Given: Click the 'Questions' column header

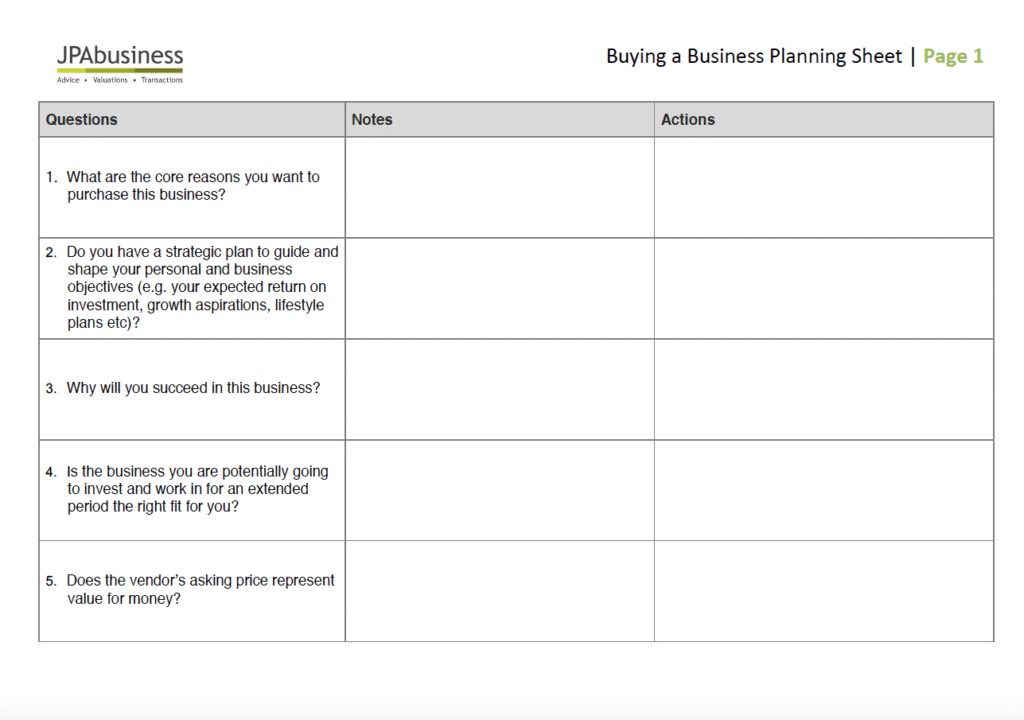Looking at the screenshot, I should click(192, 120).
